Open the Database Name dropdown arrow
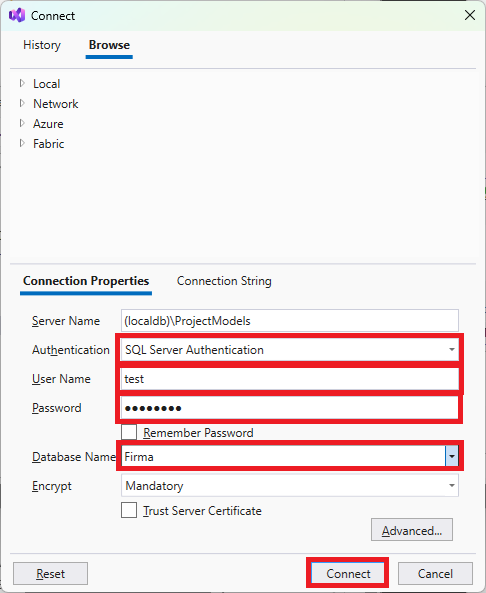The image size is (486, 593). click(452, 457)
